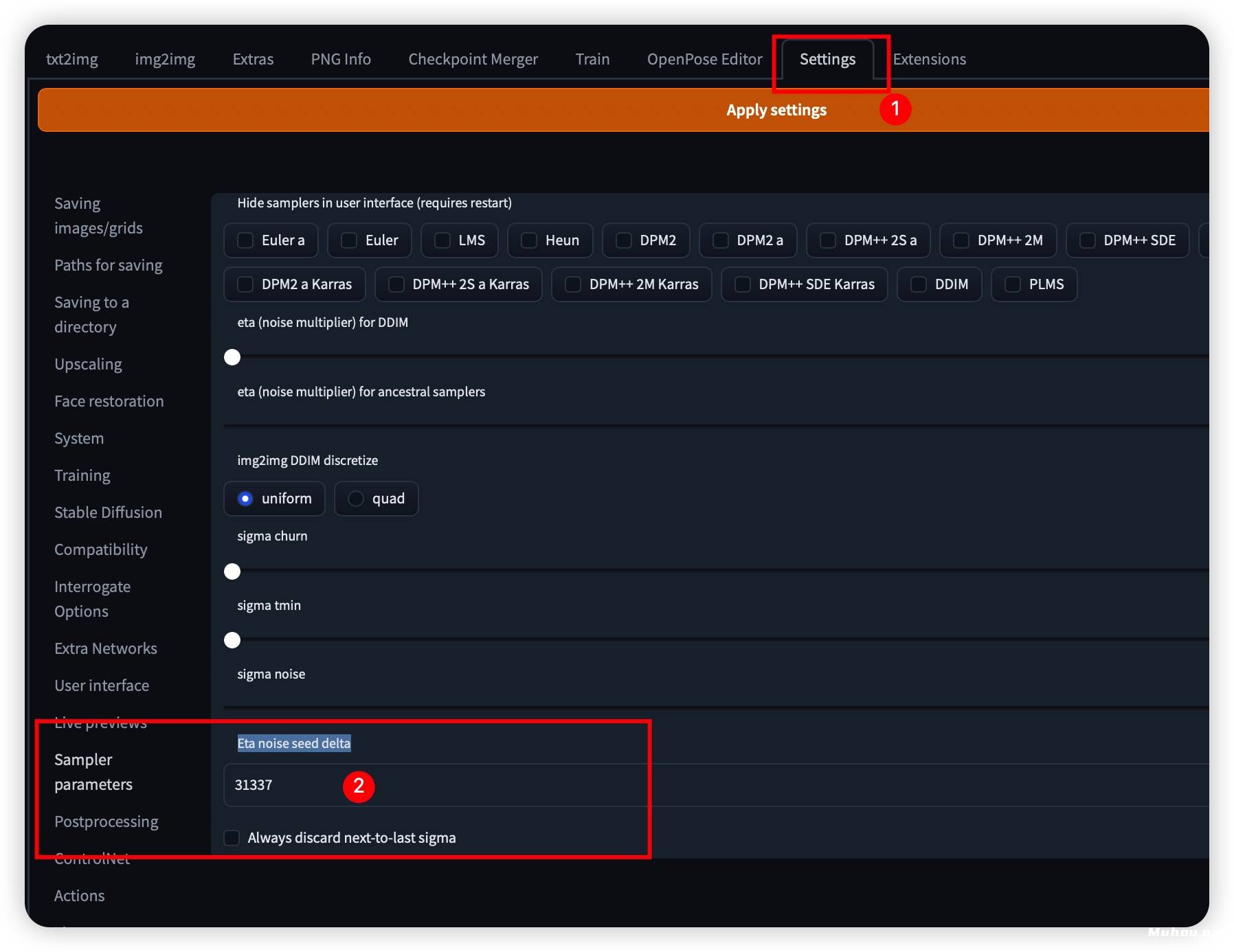This screenshot has height=952, width=1234.
Task: Open Interrogate Options section
Action: pyautogui.click(x=92, y=599)
